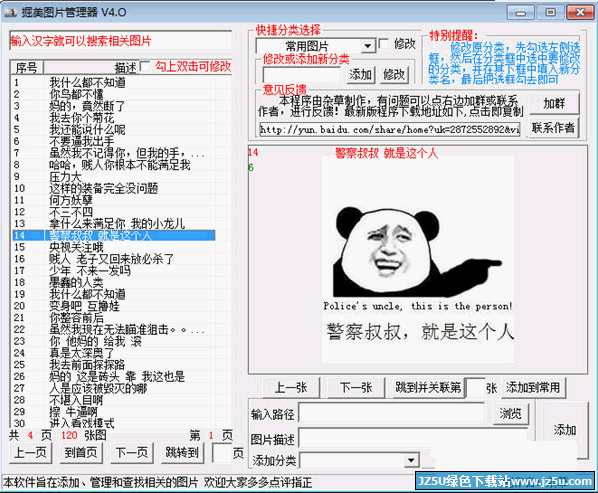Select row 17 少年 不来一发吗
This screenshot has height=493, width=598.
pos(114,270)
